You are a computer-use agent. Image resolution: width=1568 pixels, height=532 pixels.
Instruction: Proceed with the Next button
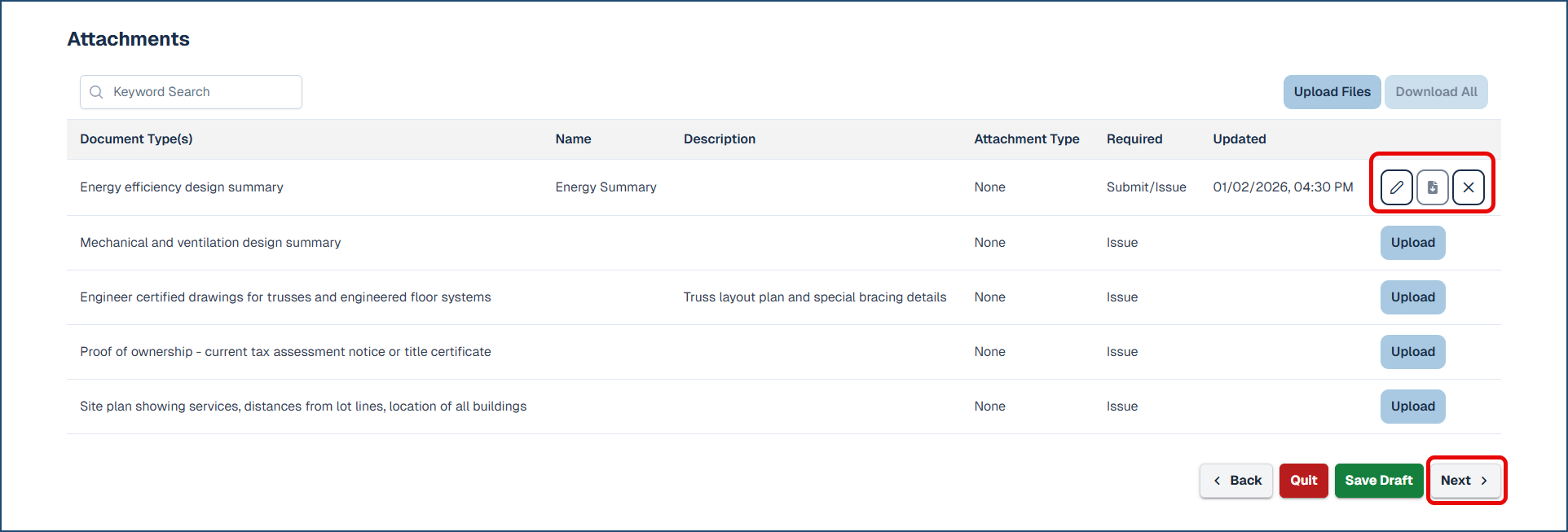pyautogui.click(x=1464, y=481)
